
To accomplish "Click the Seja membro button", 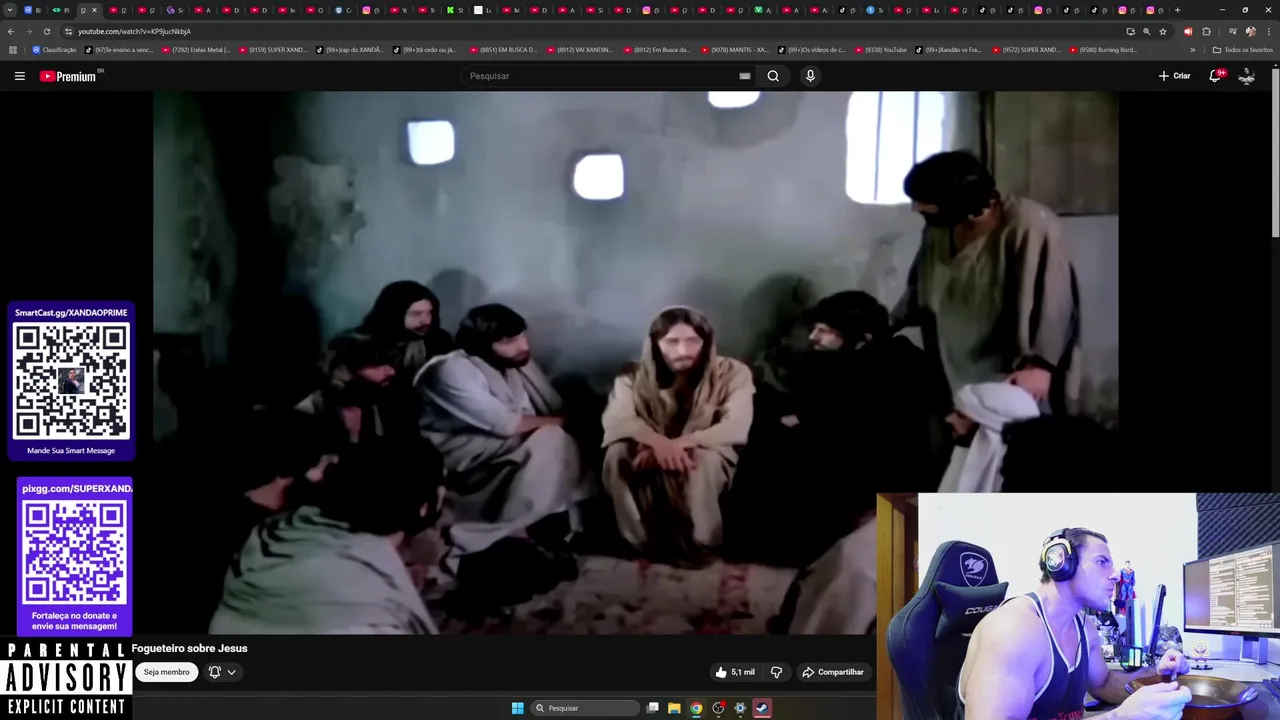I will tap(166, 672).
